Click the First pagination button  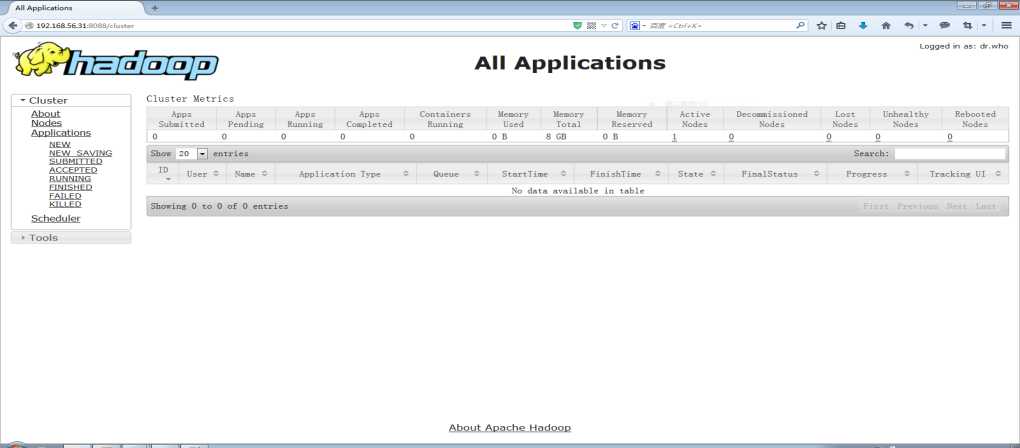[876, 206]
